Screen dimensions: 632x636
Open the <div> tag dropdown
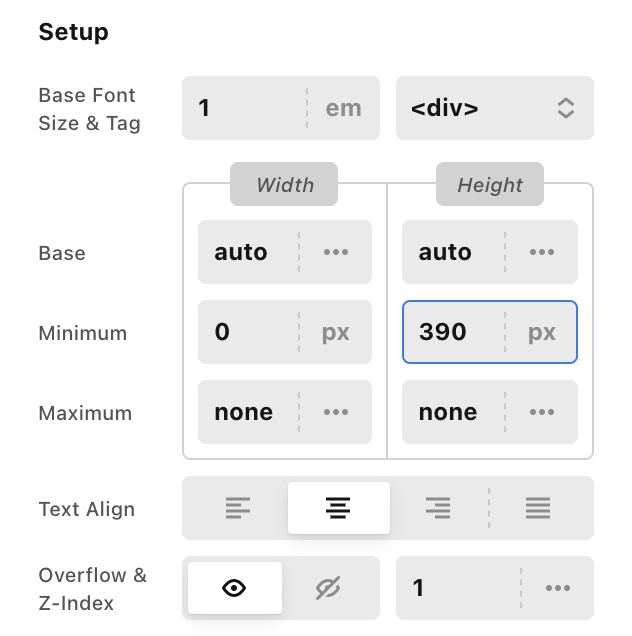click(x=495, y=108)
